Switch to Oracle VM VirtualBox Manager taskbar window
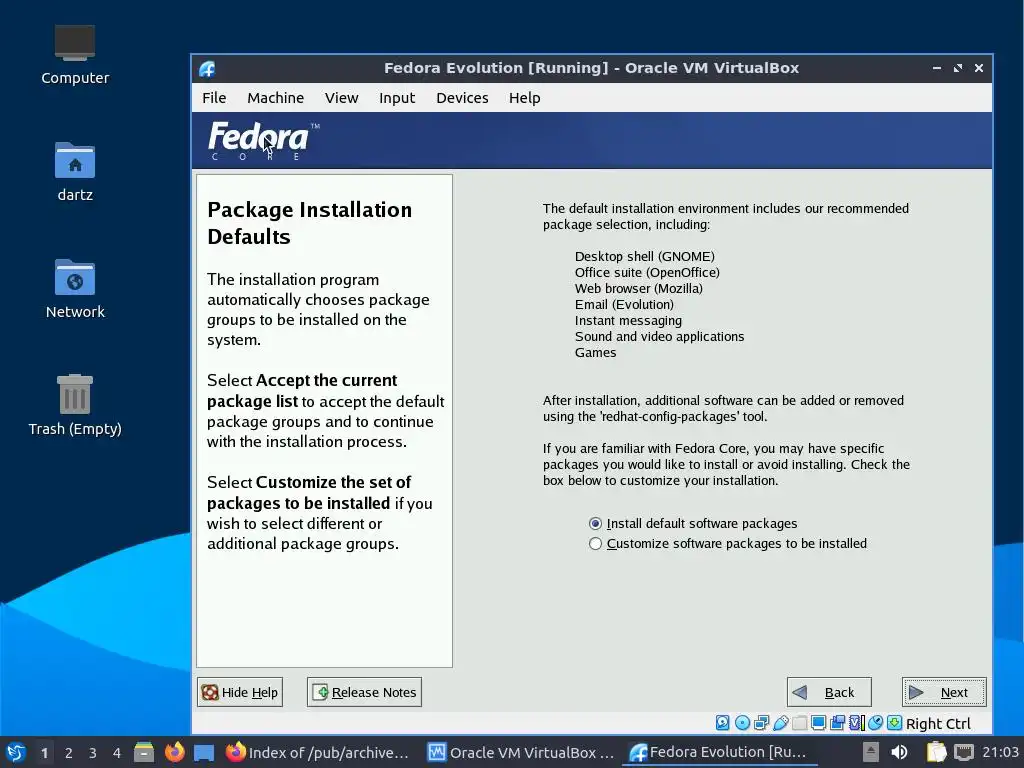 pos(520,752)
